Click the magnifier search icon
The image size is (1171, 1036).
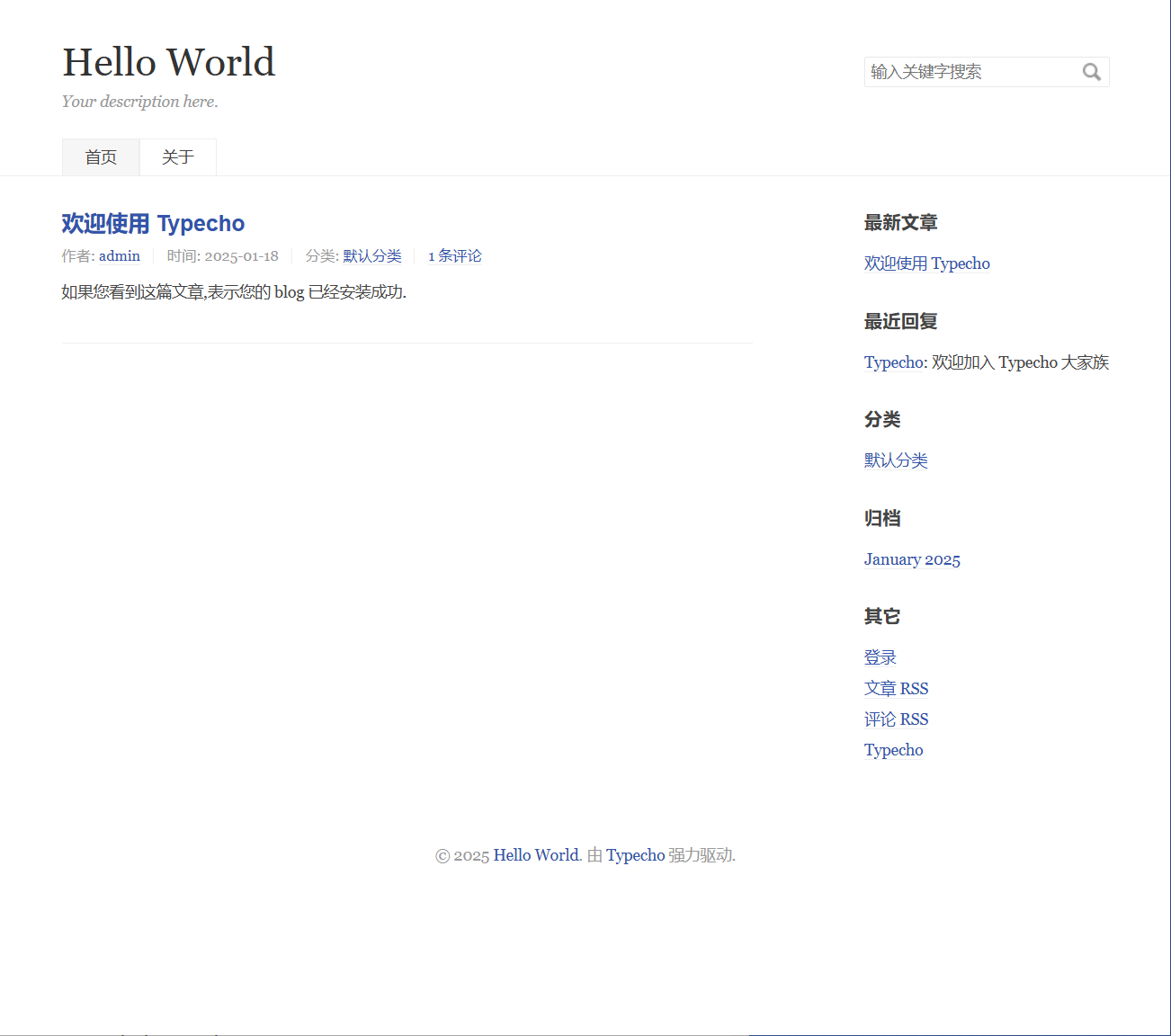tap(1091, 72)
